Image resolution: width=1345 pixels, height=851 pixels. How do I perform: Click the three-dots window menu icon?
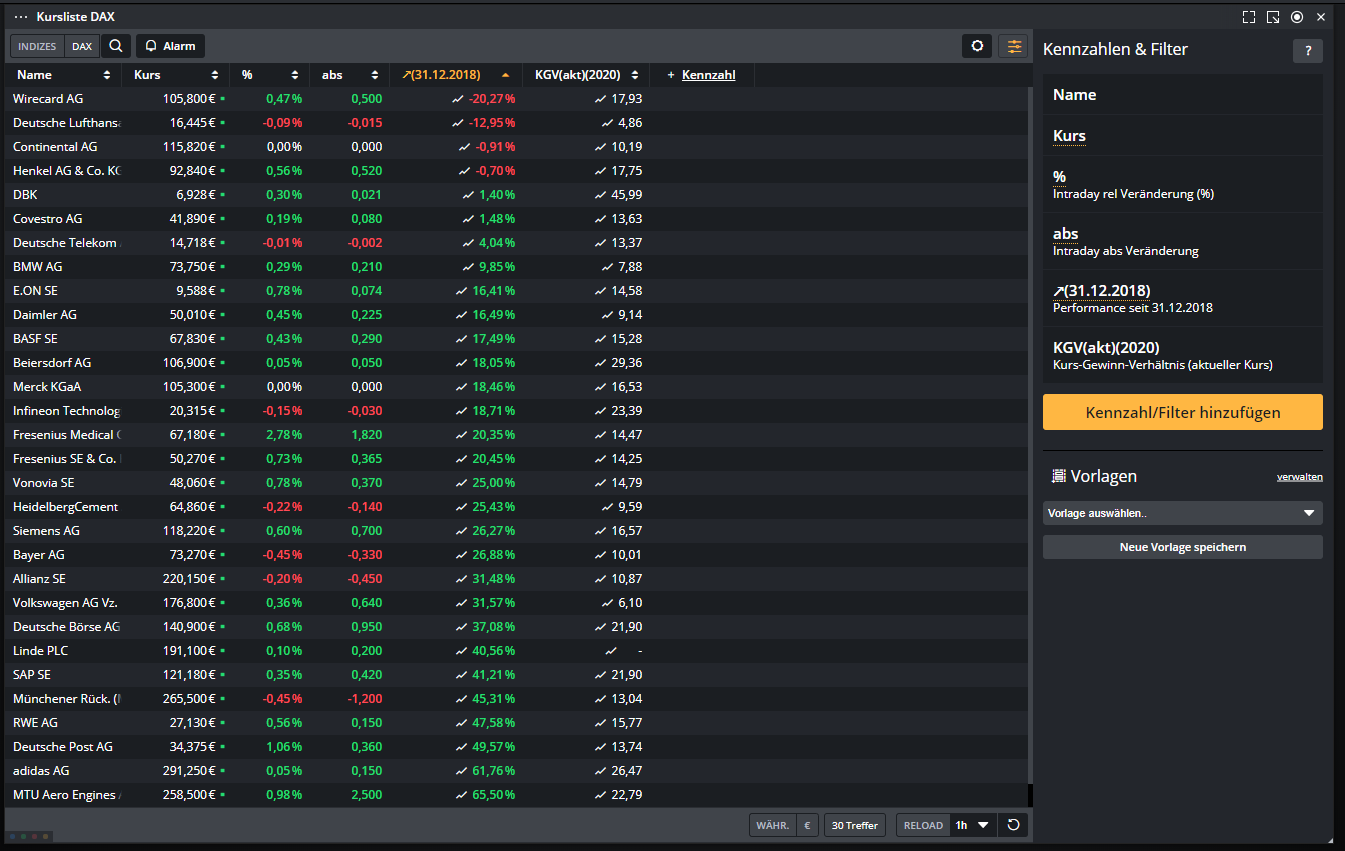coord(21,17)
